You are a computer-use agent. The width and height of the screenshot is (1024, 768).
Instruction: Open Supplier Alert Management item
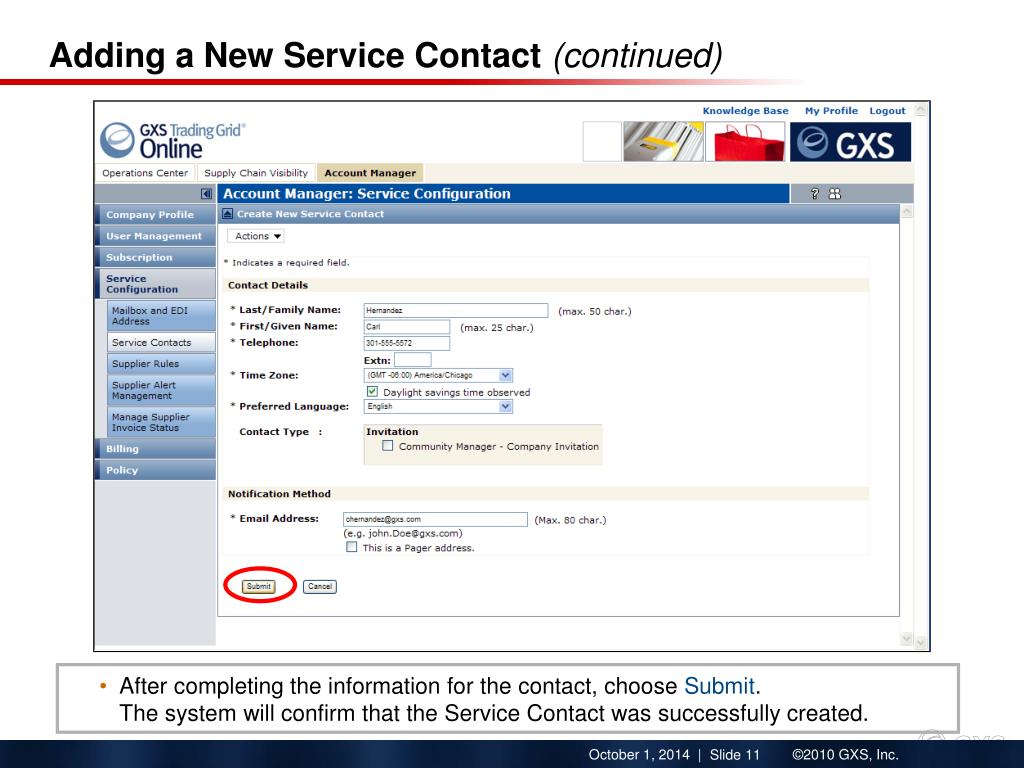[x=161, y=390]
